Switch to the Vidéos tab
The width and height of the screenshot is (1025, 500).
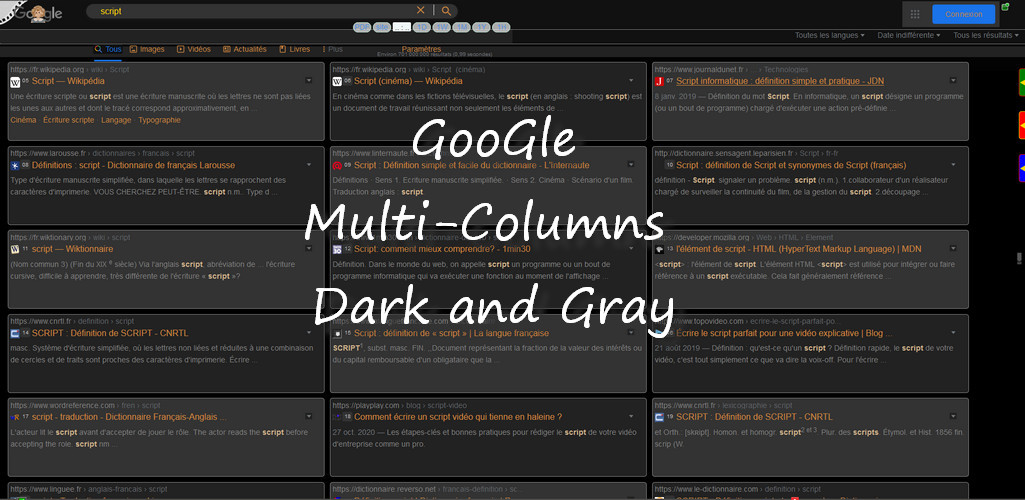[x=194, y=49]
